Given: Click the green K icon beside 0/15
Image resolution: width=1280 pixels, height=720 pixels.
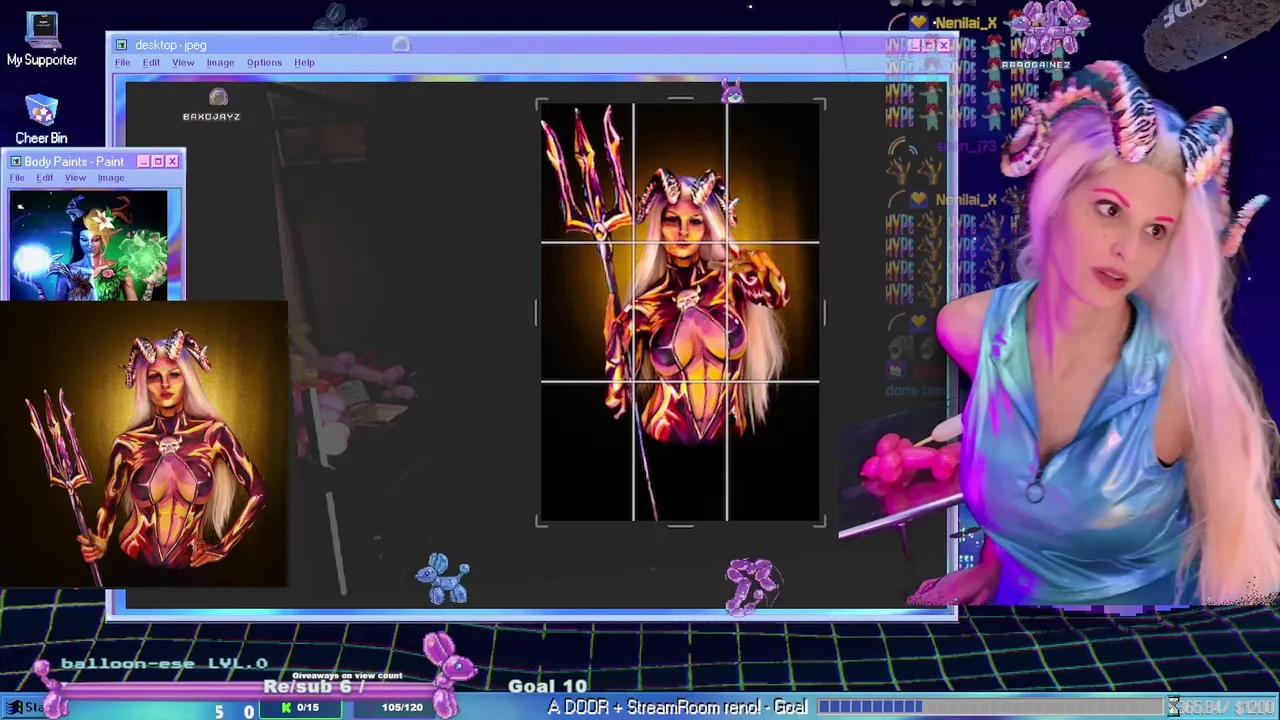Looking at the screenshot, I should [x=286, y=707].
